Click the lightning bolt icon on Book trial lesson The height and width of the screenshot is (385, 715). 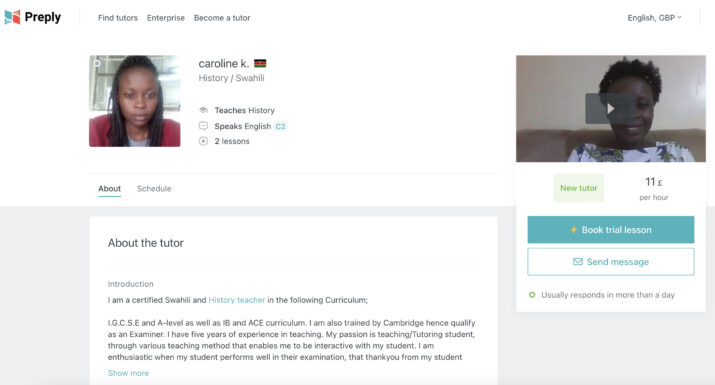pyautogui.click(x=574, y=229)
